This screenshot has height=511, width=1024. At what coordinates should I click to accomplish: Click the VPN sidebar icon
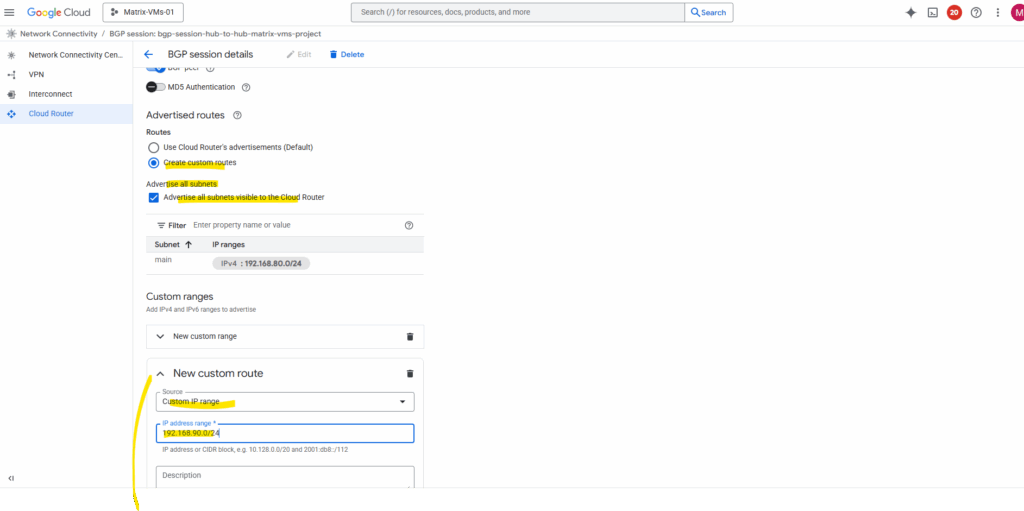(11, 74)
